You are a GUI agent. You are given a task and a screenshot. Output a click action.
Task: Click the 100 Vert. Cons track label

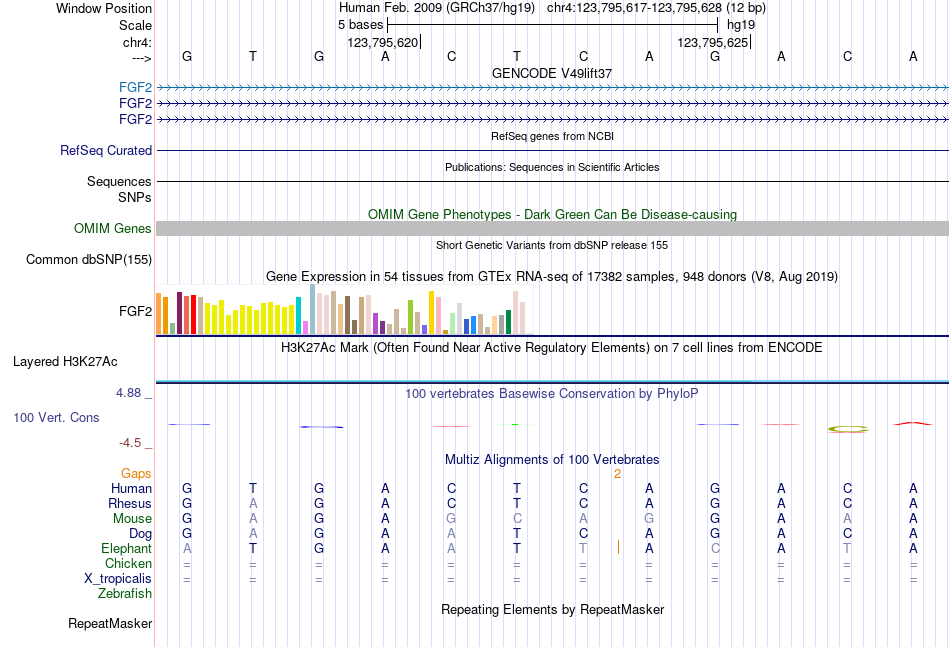(x=56, y=417)
